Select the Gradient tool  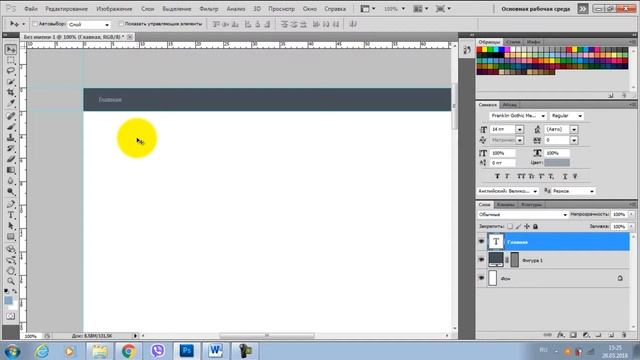pyautogui.click(x=11, y=170)
